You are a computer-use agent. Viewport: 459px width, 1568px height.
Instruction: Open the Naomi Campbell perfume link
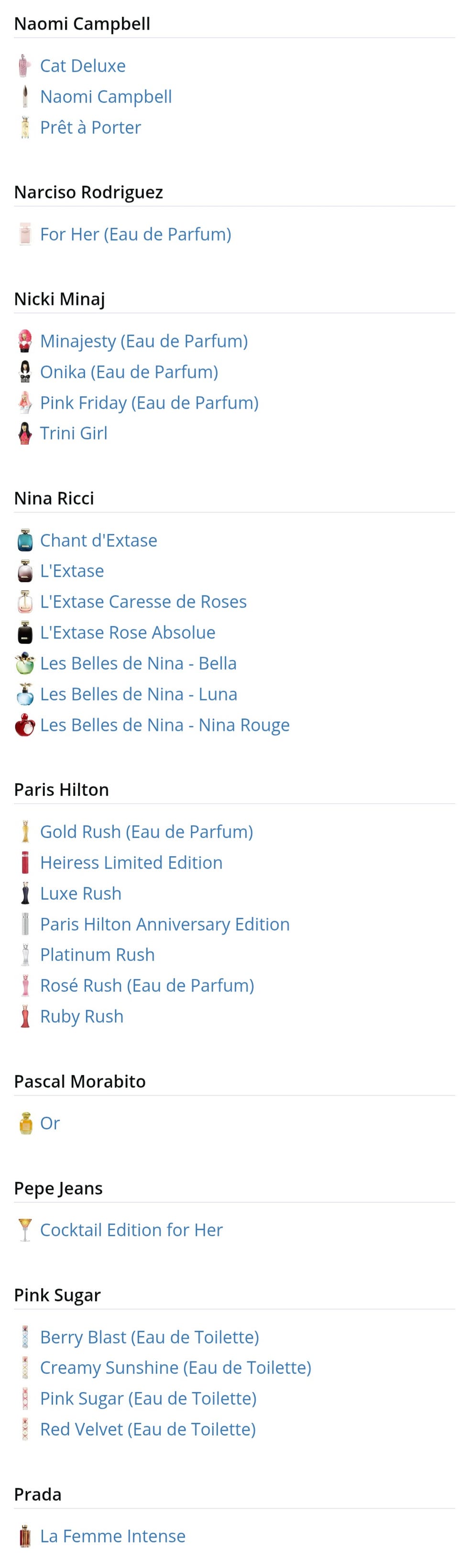point(106,97)
